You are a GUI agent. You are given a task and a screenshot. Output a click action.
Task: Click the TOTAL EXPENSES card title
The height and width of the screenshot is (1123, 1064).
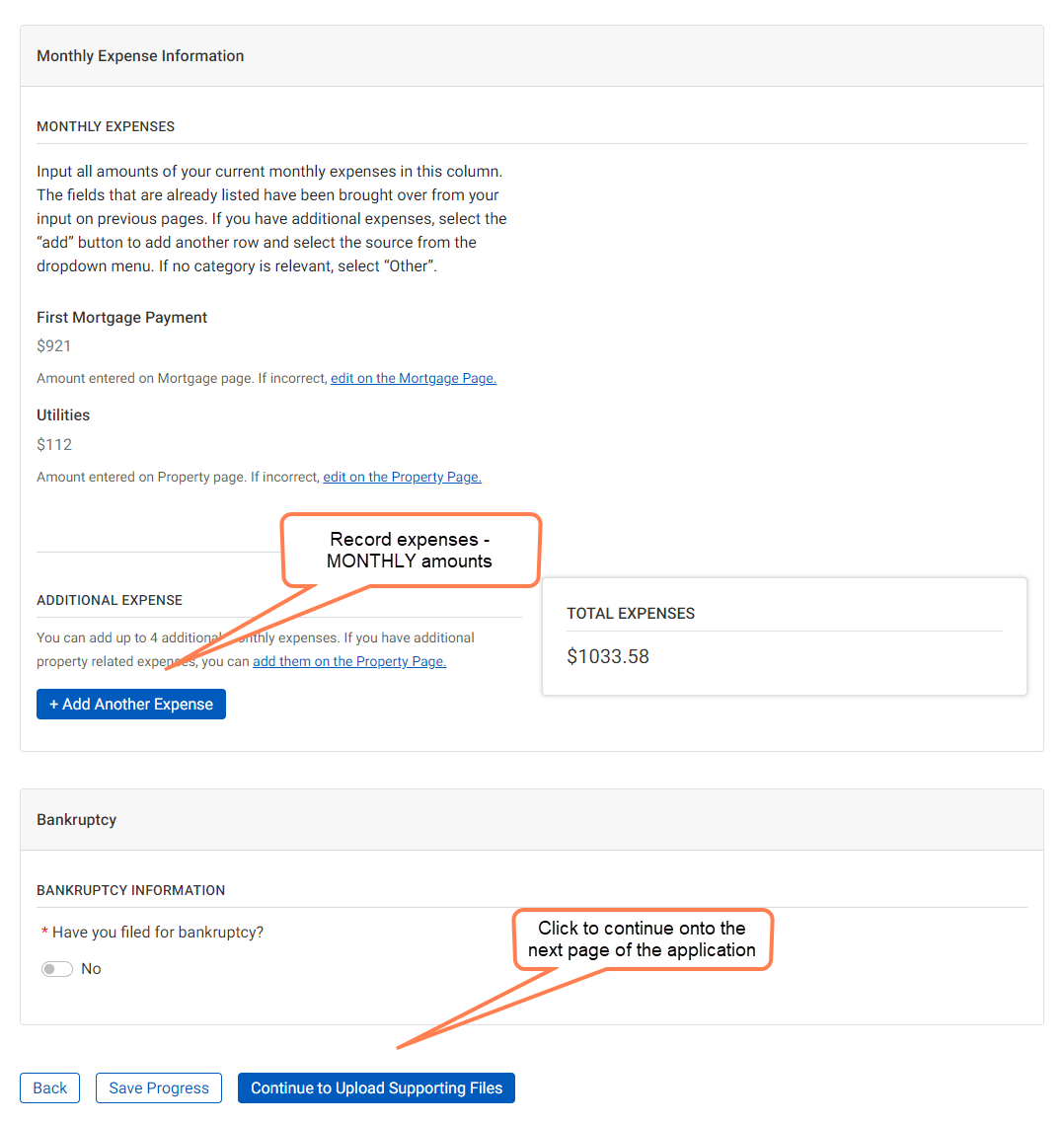point(631,613)
